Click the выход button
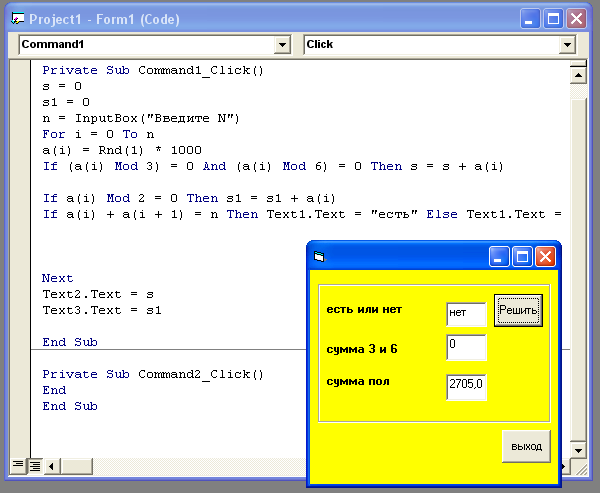 click(527, 446)
